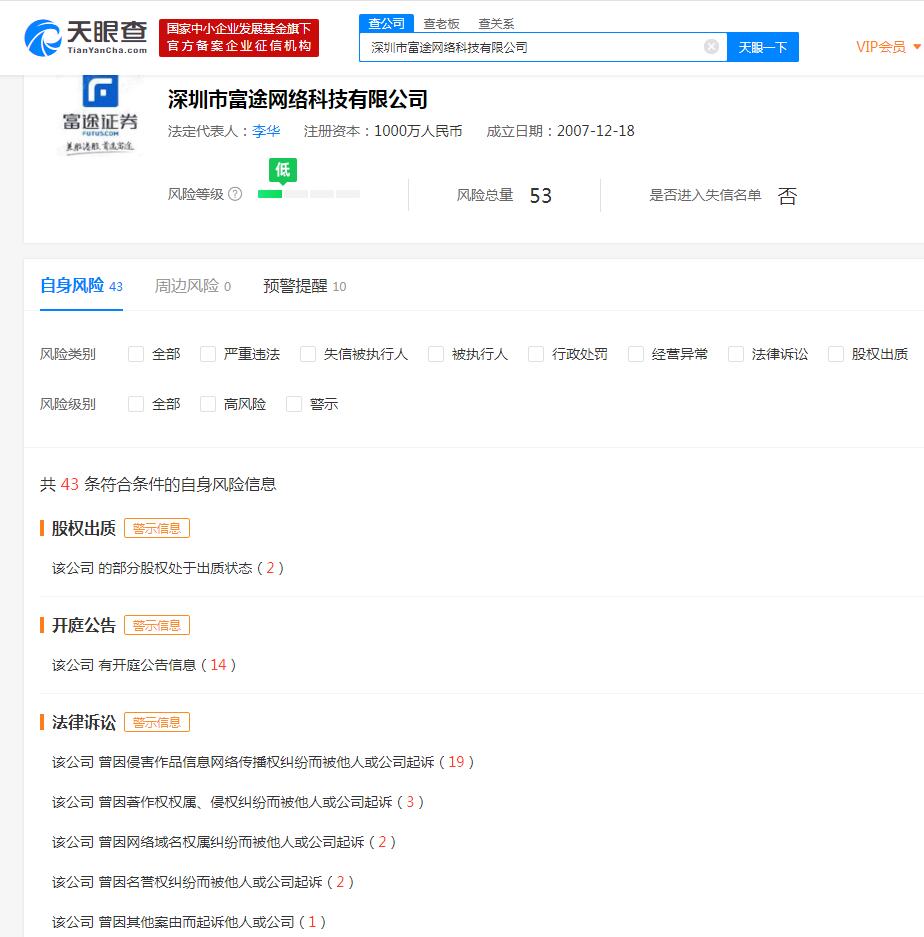This screenshot has height=937, width=924.
Task: Click the risk level progress bar
Action: pyautogui.click(x=309, y=194)
